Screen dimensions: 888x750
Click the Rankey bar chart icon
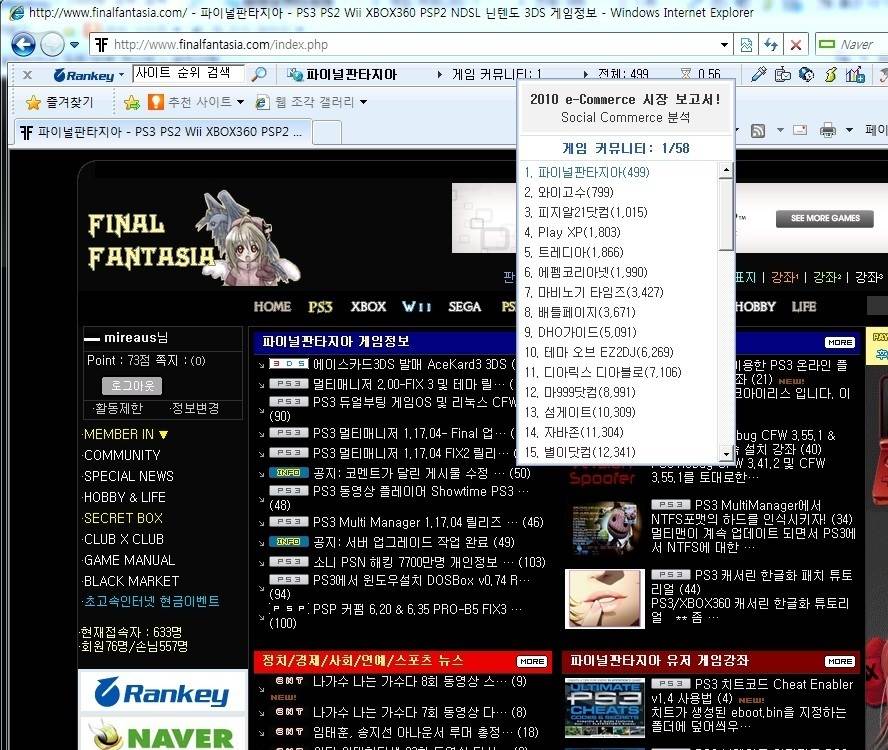855,74
